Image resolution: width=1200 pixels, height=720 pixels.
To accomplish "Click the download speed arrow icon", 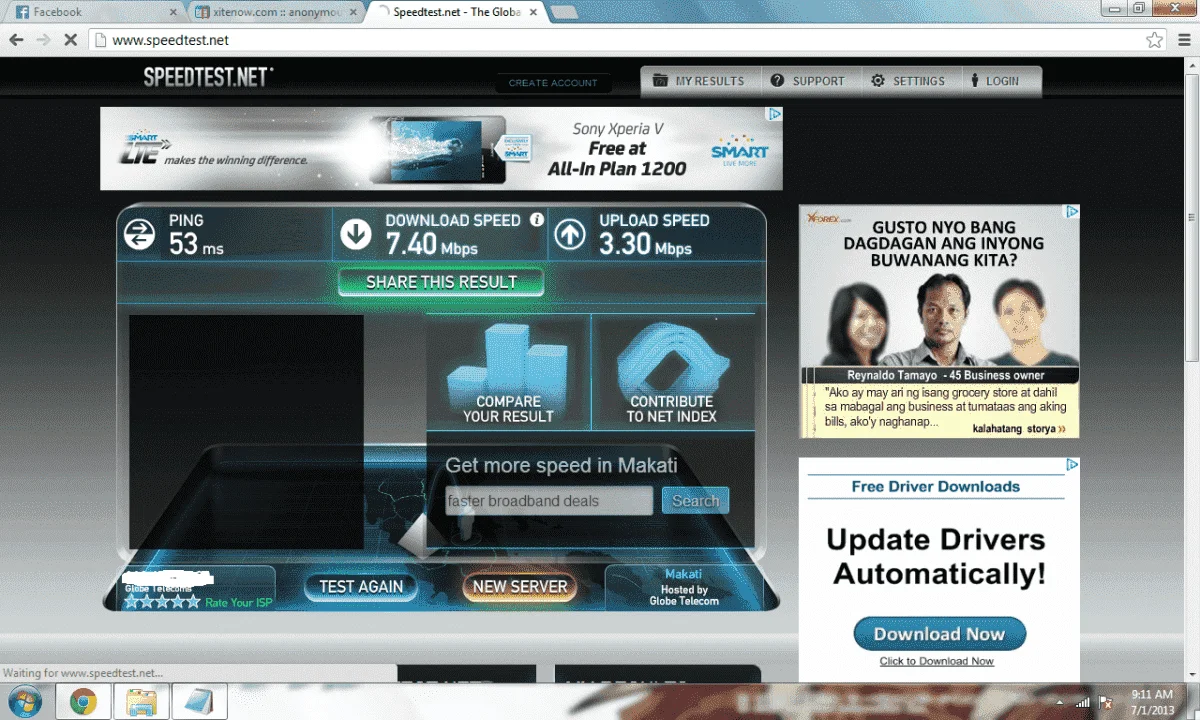I will (x=356, y=235).
